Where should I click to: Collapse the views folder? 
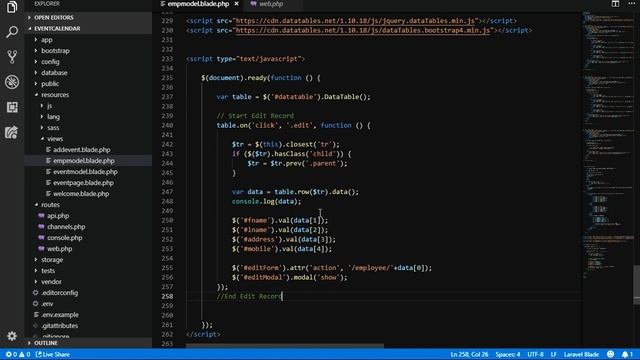pyautogui.click(x=55, y=139)
